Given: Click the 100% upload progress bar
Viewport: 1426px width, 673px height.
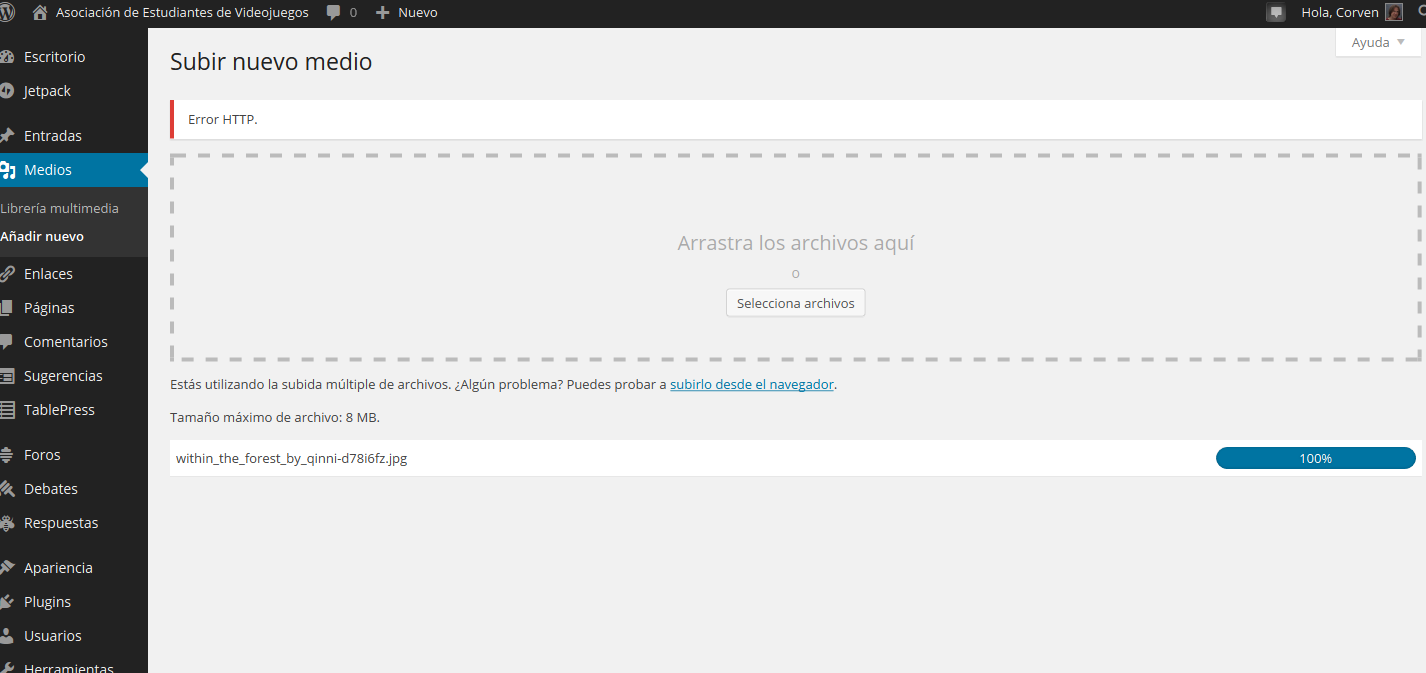Looking at the screenshot, I should [x=1315, y=458].
